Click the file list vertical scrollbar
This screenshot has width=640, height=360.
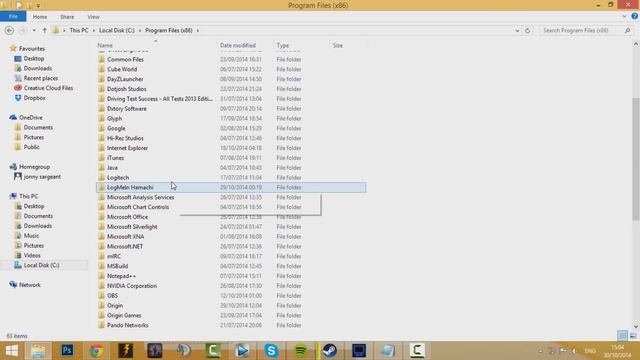(x=636, y=159)
